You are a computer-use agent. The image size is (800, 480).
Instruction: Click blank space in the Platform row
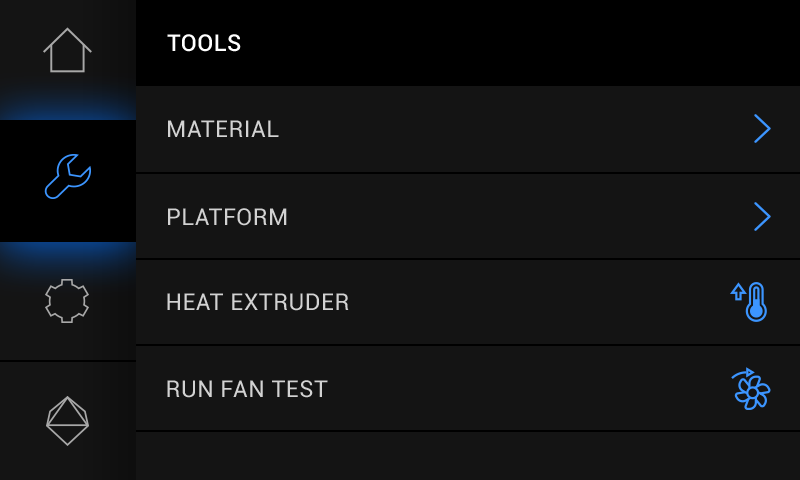(x=500, y=216)
